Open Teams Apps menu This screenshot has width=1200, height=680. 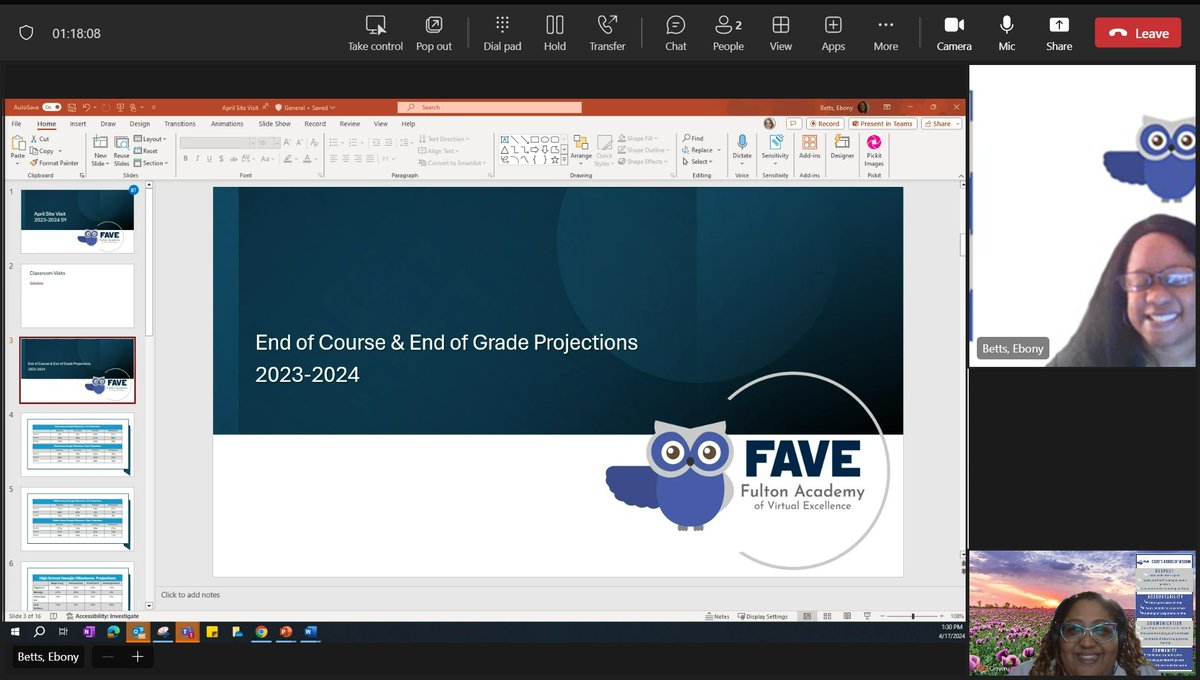(x=833, y=33)
